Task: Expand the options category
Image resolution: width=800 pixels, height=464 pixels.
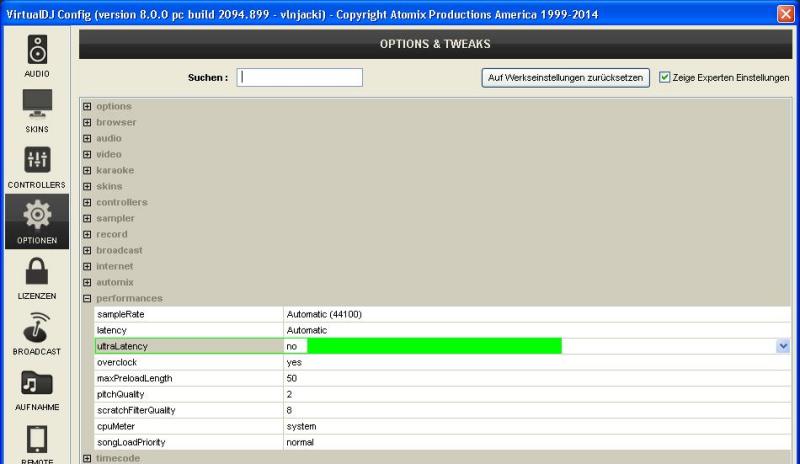Action: [87, 106]
